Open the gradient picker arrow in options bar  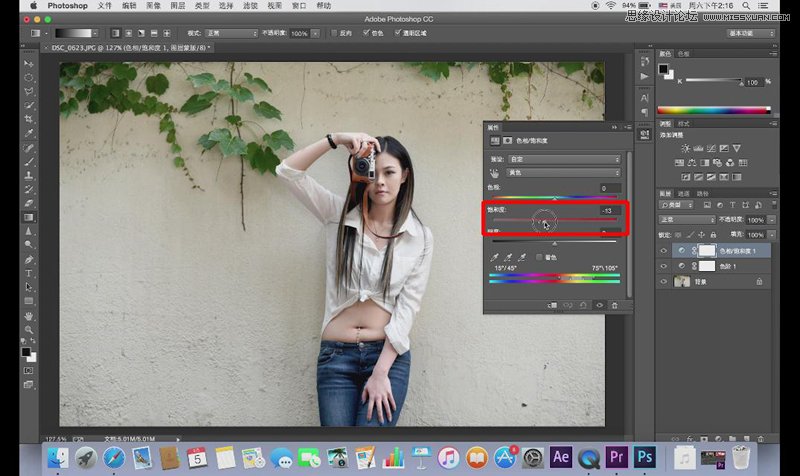point(95,33)
